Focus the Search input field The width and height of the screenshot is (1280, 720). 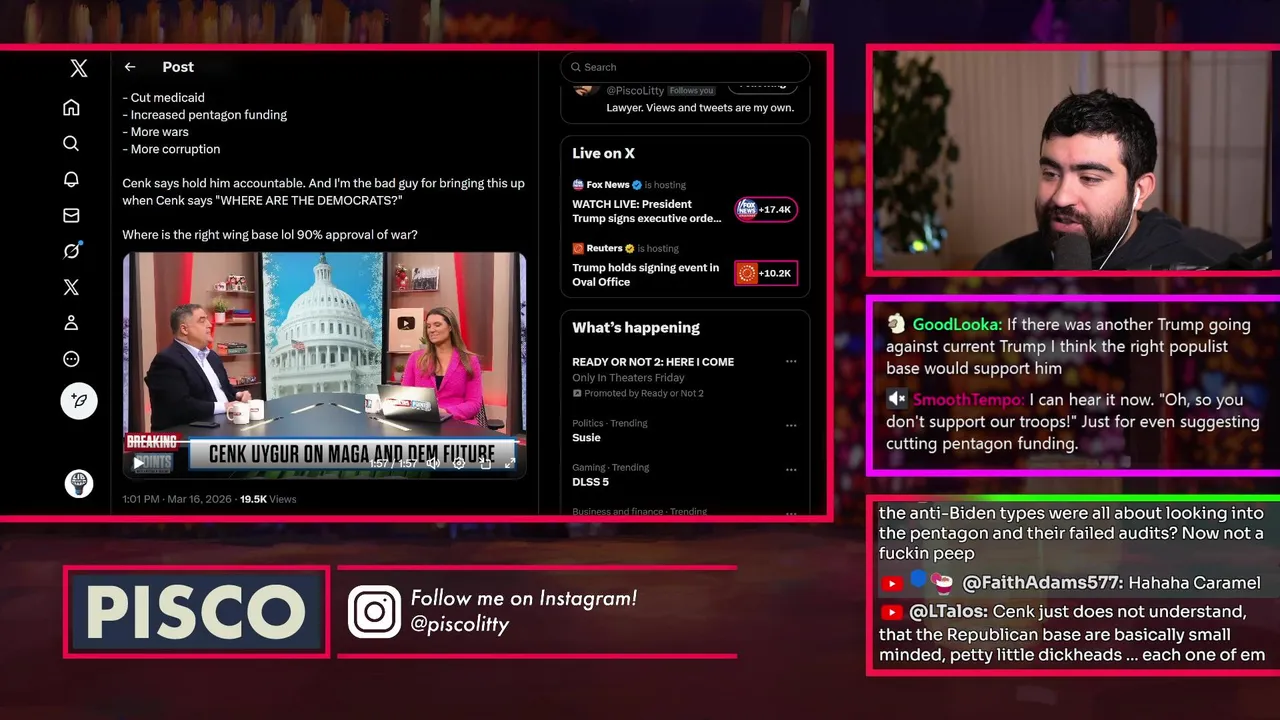685,67
